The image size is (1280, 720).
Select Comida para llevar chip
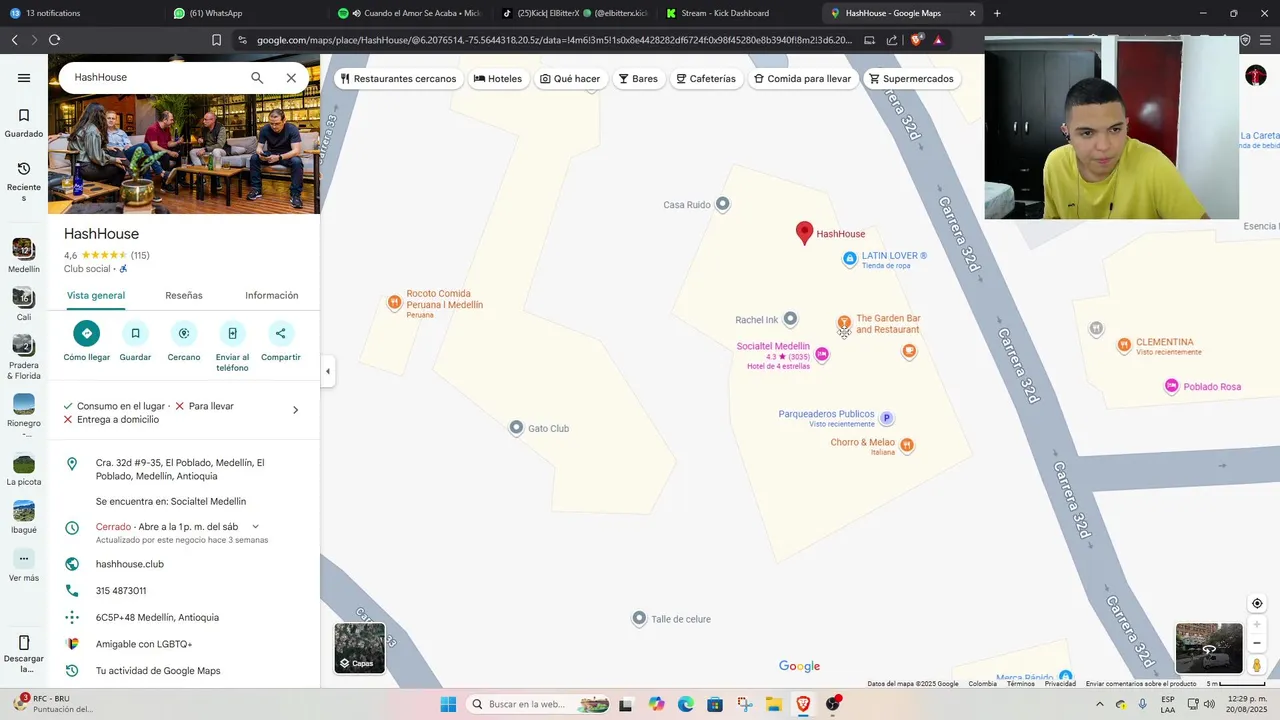[x=803, y=79]
